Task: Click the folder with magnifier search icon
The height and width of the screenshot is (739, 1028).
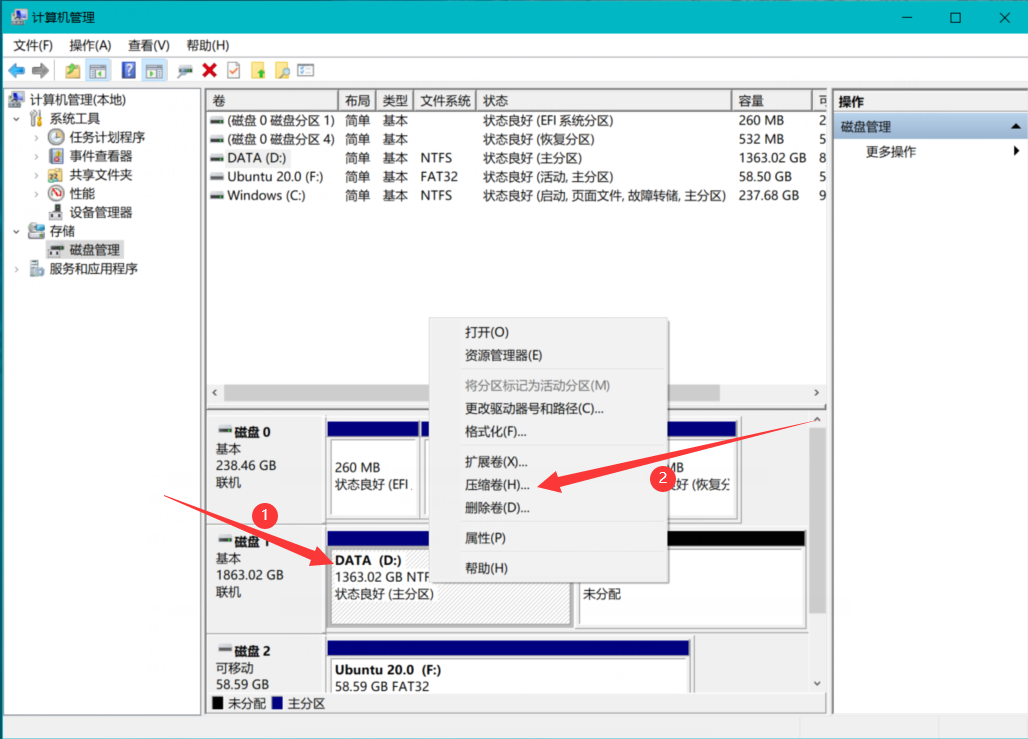Action: coord(282,70)
